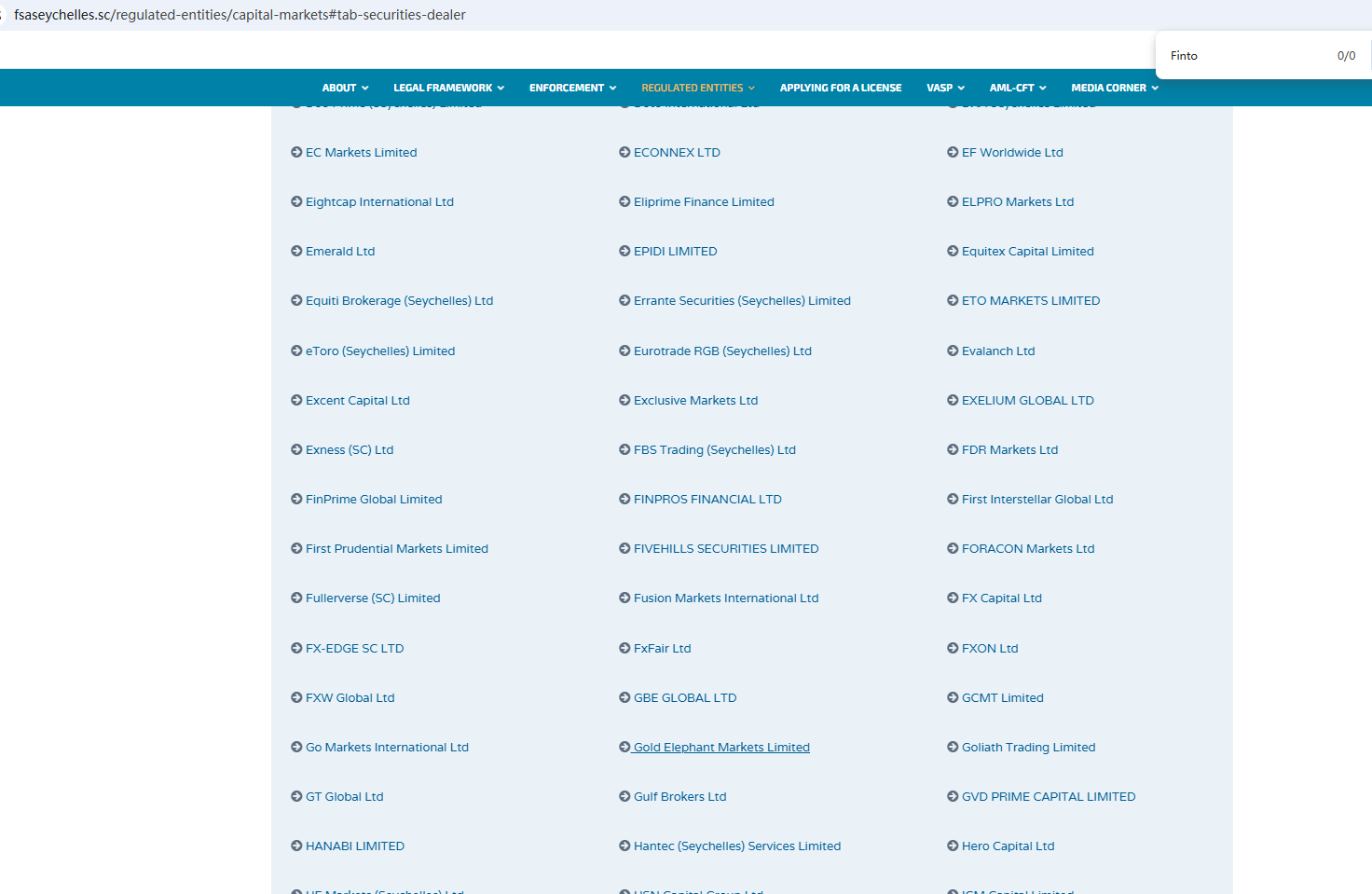1372x894 pixels.
Task: Click the arrow icon beside ETO MARKETS LIMITED
Action: [953, 300]
